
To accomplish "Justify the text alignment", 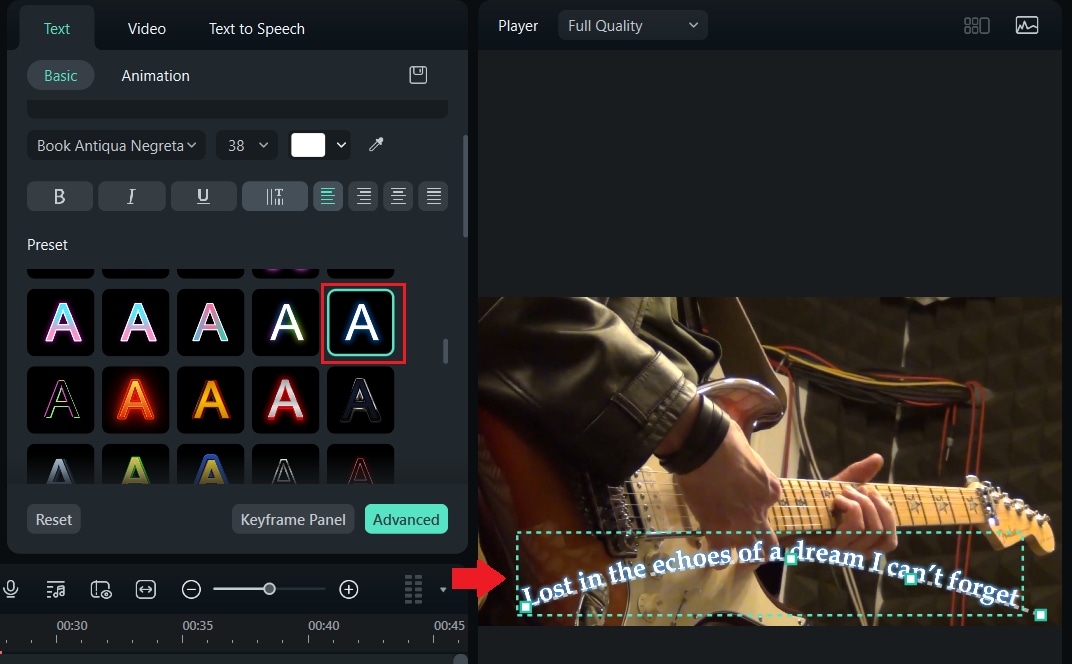I will click(x=433, y=196).
